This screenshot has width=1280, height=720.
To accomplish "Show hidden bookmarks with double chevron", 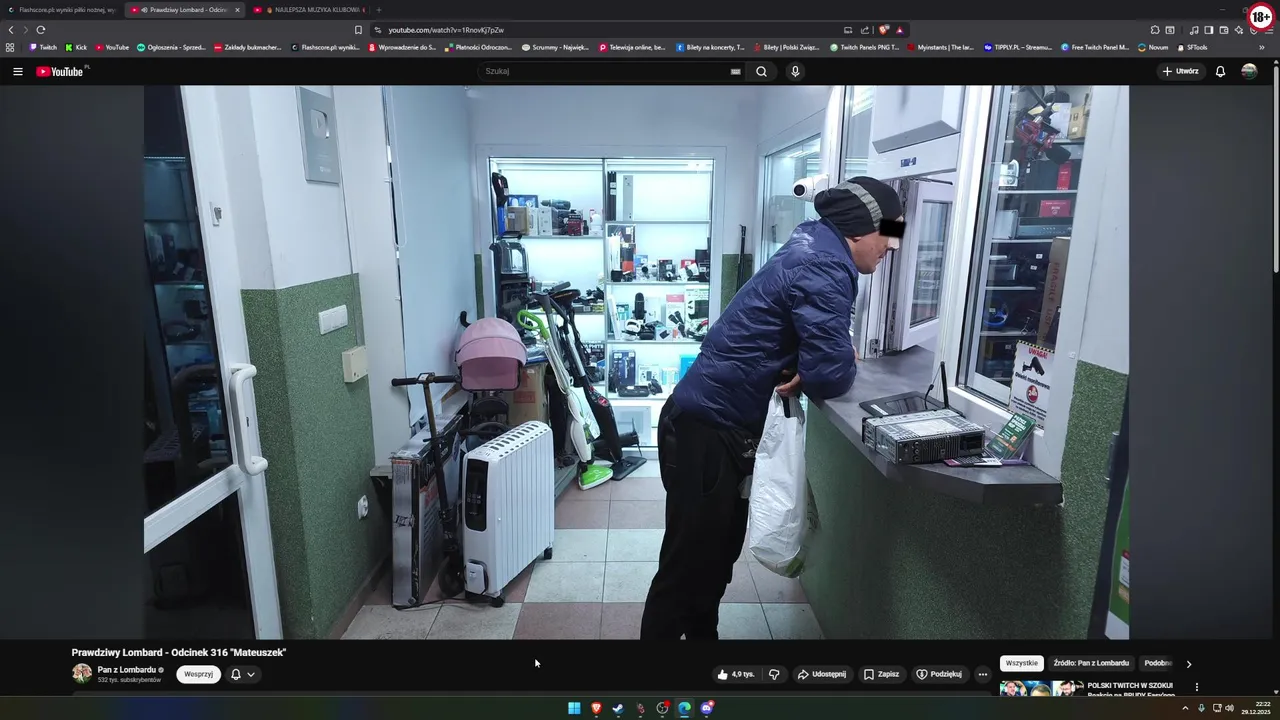I will pyautogui.click(x=1261, y=47).
